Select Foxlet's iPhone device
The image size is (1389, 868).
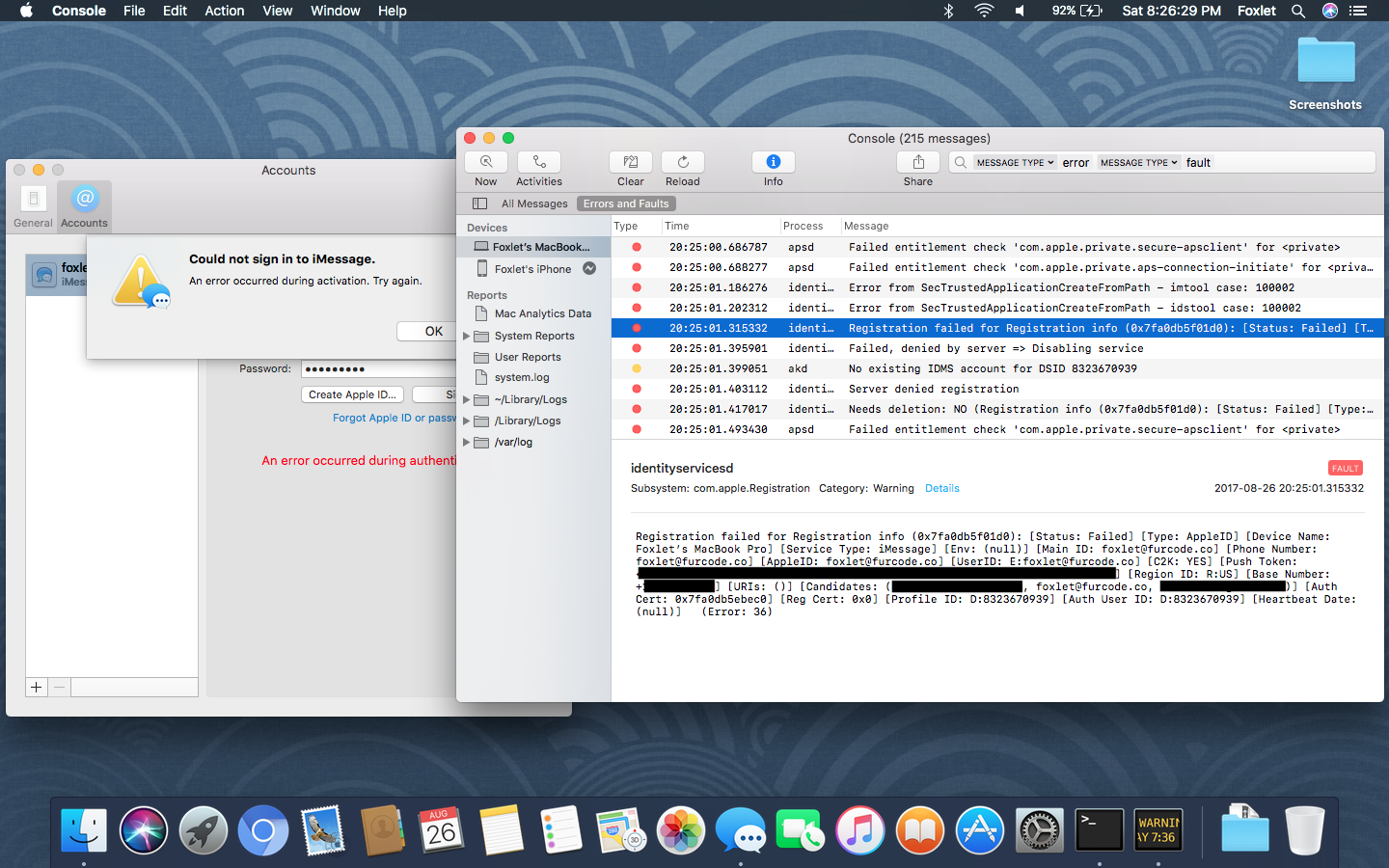point(533,269)
